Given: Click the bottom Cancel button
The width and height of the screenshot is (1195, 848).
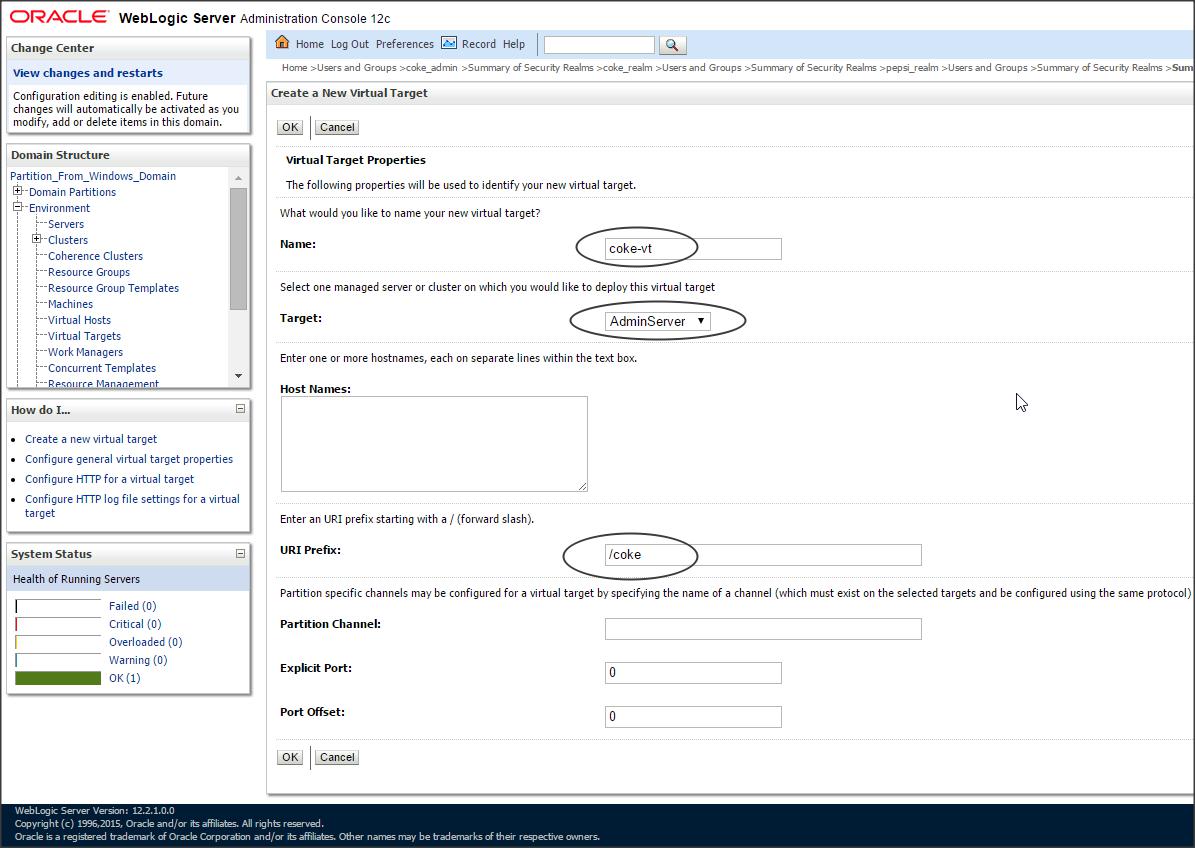Looking at the screenshot, I should (337, 757).
